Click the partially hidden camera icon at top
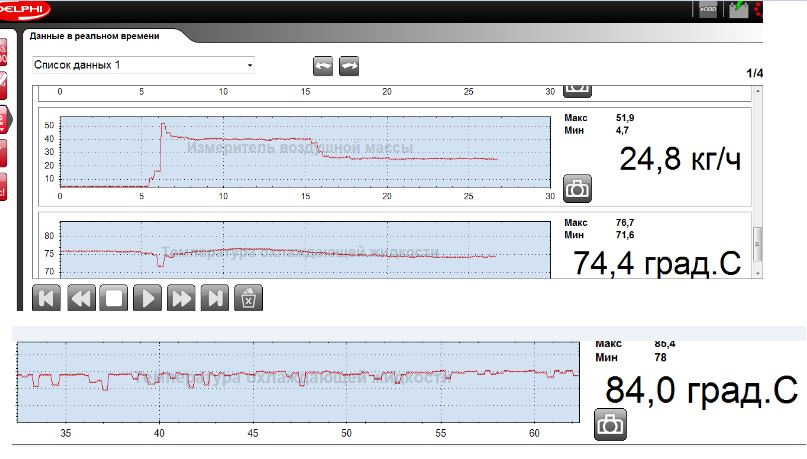This screenshot has height=459, width=807. pyautogui.click(x=576, y=88)
